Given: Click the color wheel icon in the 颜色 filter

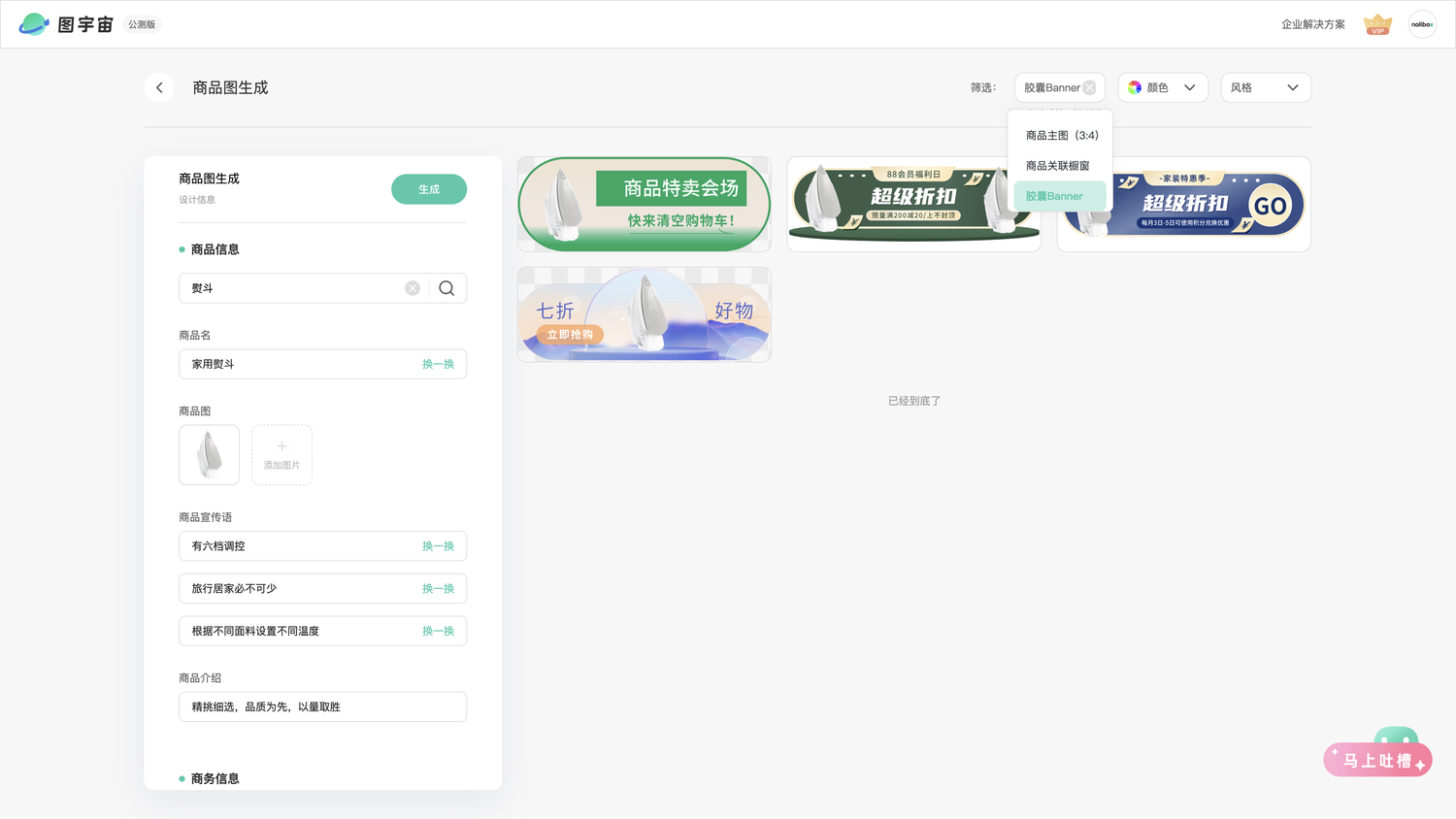Looking at the screenshot, I should click(x=1134, y=87).
